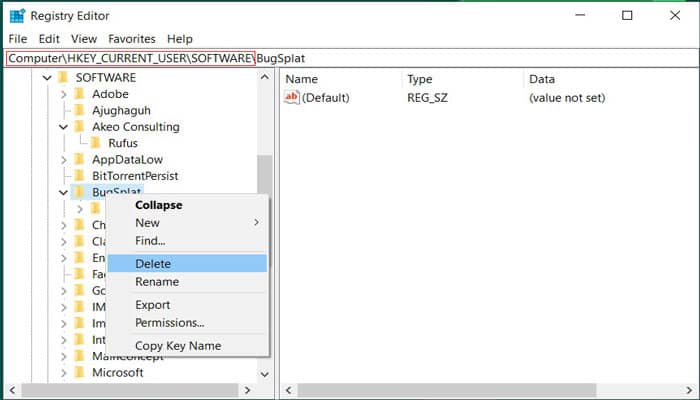Choose Delete from the context menu

click(x=153, y=264)
